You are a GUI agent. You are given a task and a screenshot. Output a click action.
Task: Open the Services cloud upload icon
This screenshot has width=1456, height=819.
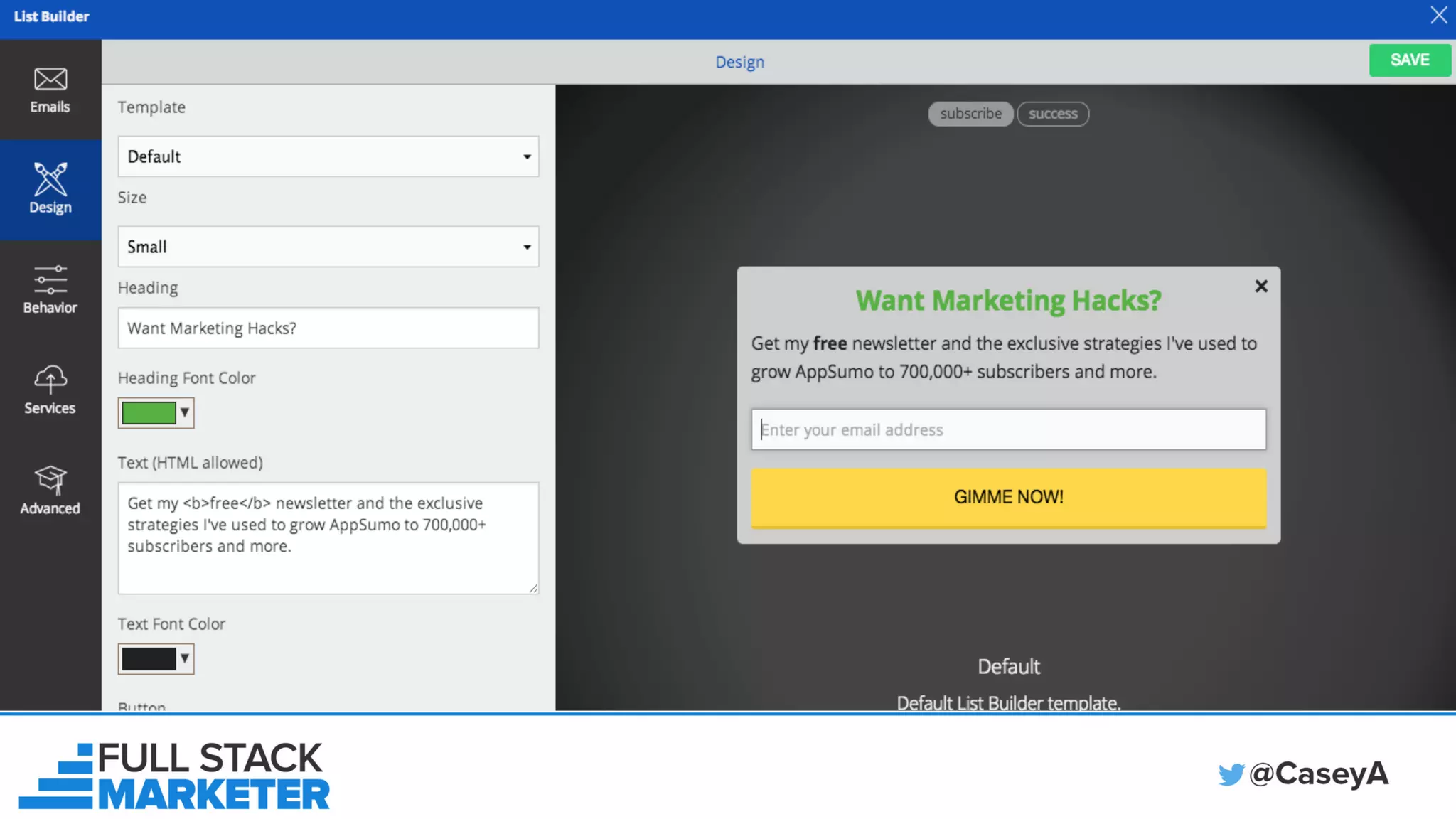[50, 380]
